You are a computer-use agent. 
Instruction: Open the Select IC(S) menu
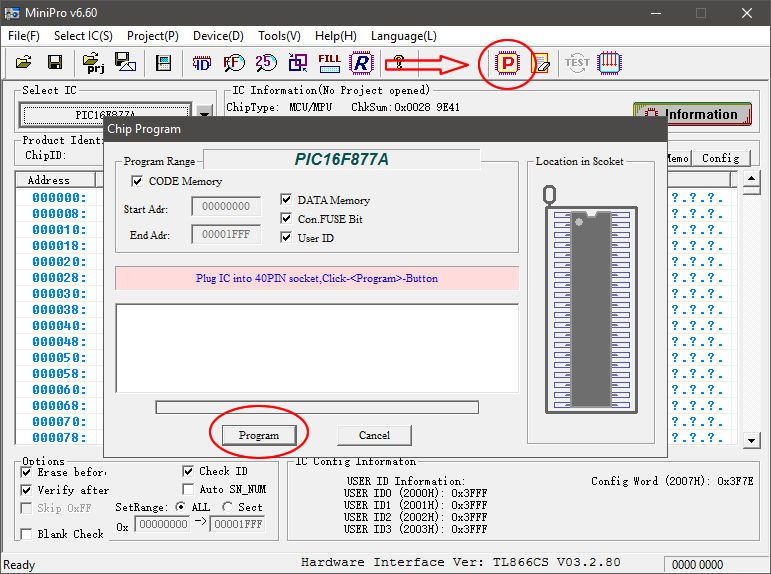coord(83,36)
